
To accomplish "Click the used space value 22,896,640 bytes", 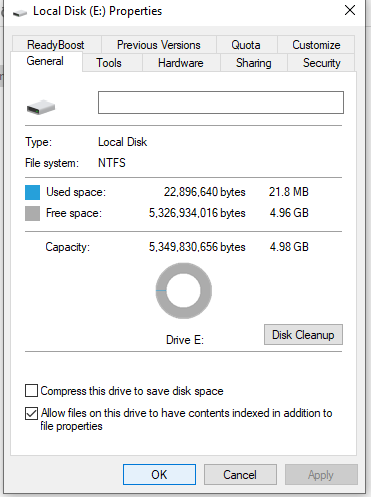I will tap(204, 192).
